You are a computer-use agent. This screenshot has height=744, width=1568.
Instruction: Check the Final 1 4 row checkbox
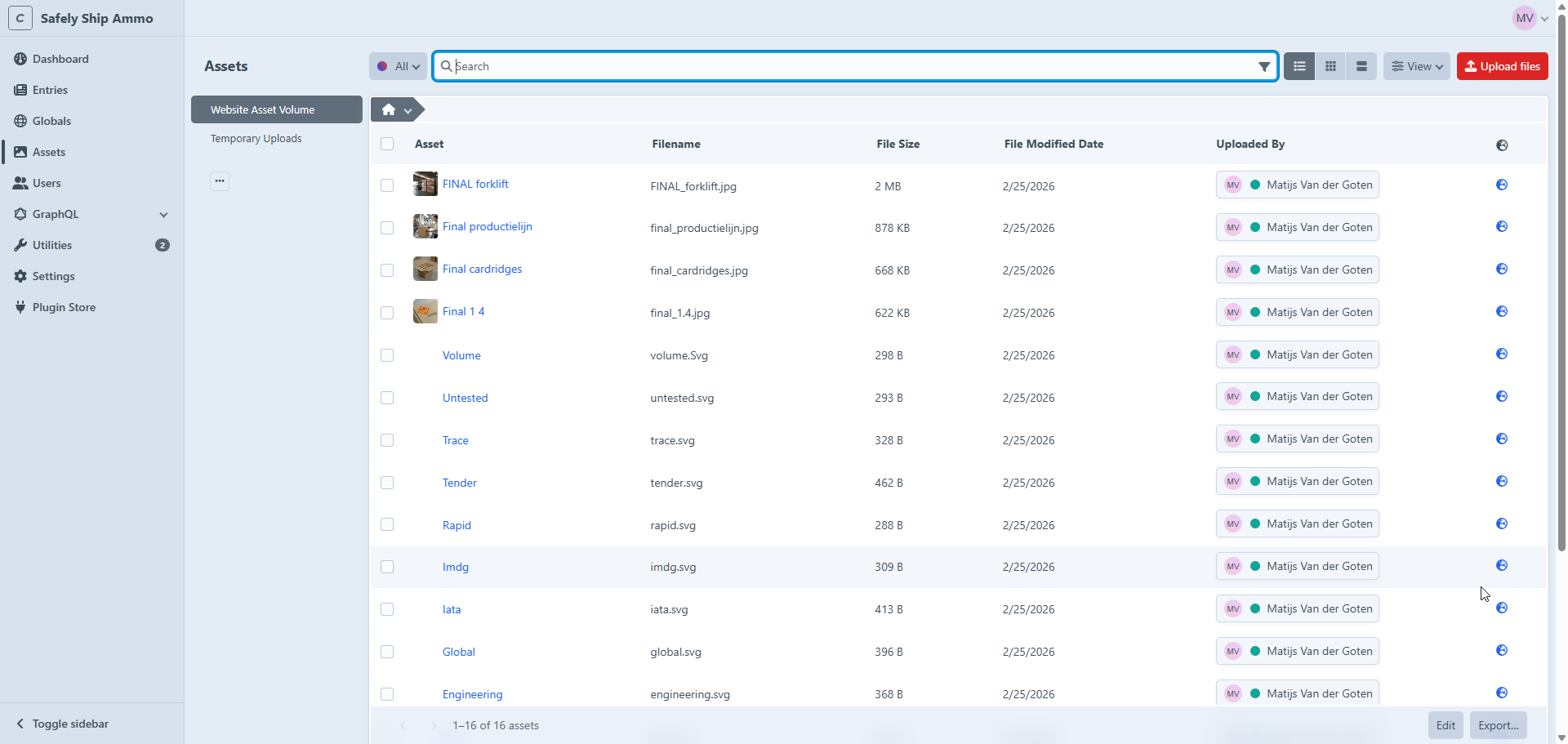tap(387, 313)
